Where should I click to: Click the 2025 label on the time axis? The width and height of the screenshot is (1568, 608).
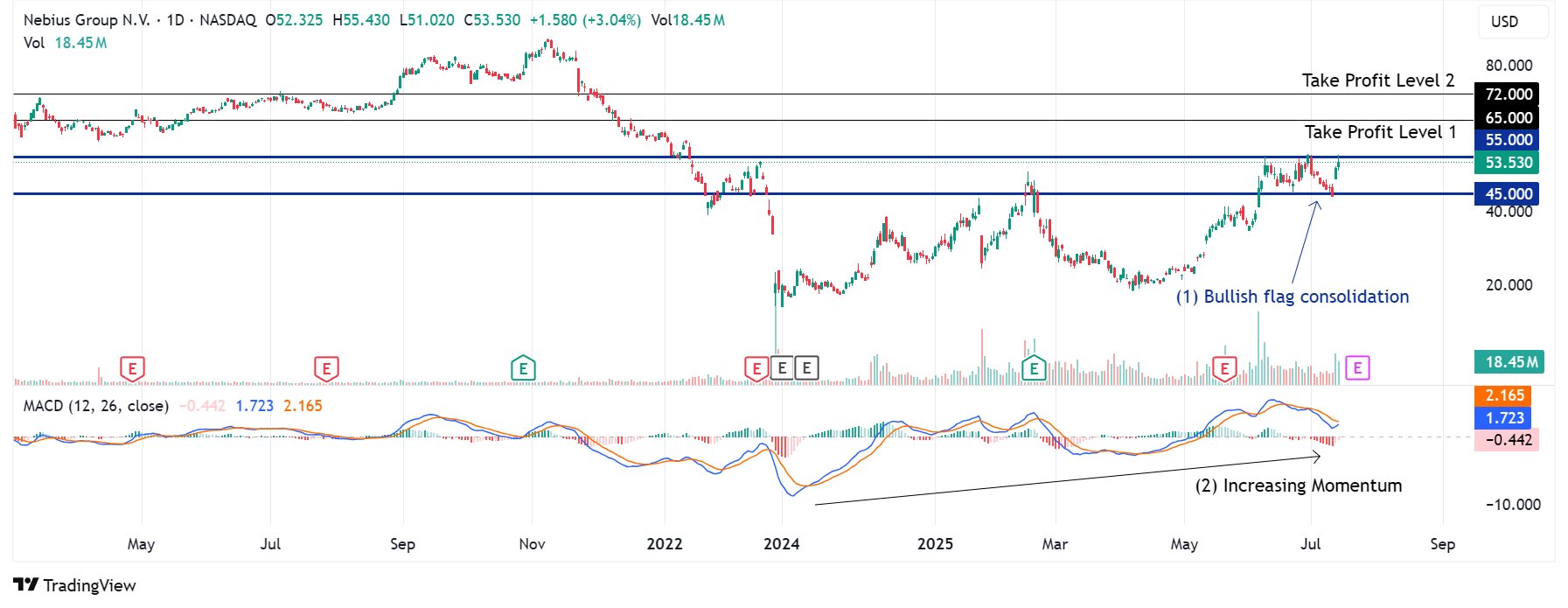[x=936, y=544]
